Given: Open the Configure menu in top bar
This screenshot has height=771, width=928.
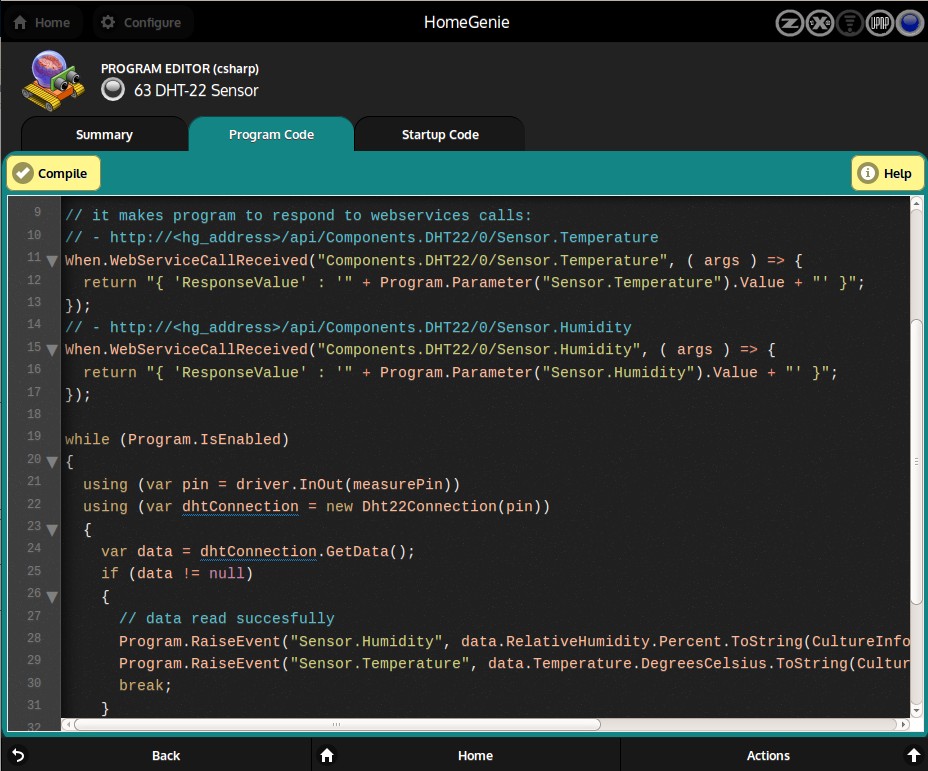Looking at the screenshot, I should click(142, 22).
